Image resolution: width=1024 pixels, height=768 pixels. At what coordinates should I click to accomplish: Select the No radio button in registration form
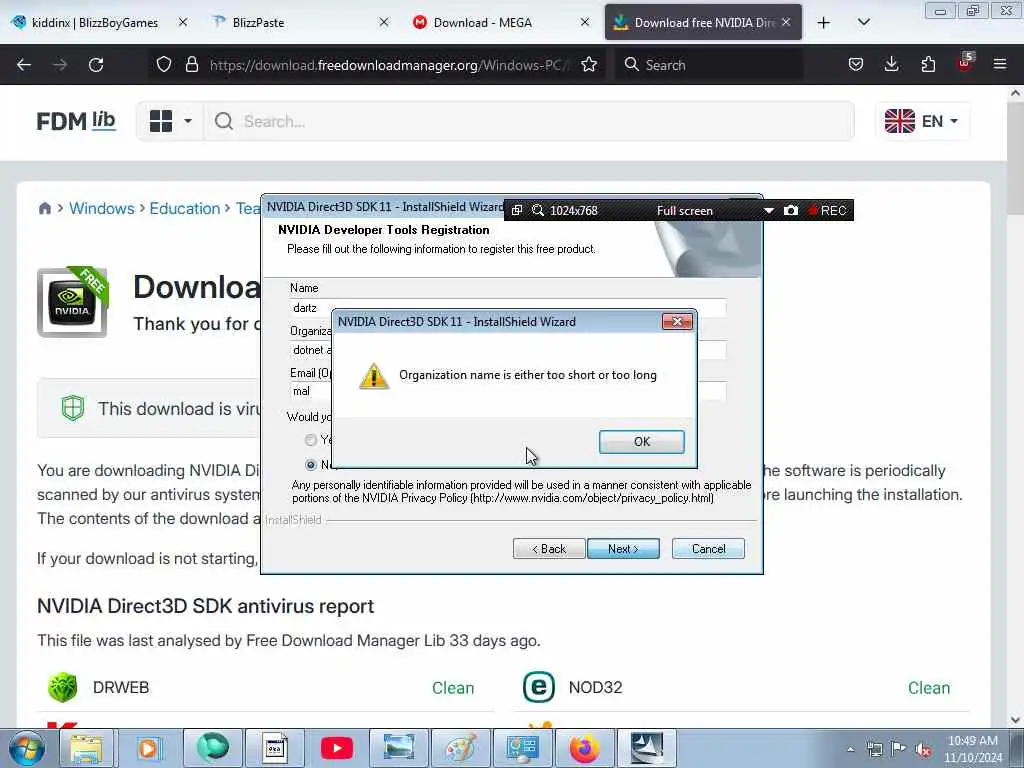coord(311,465)
